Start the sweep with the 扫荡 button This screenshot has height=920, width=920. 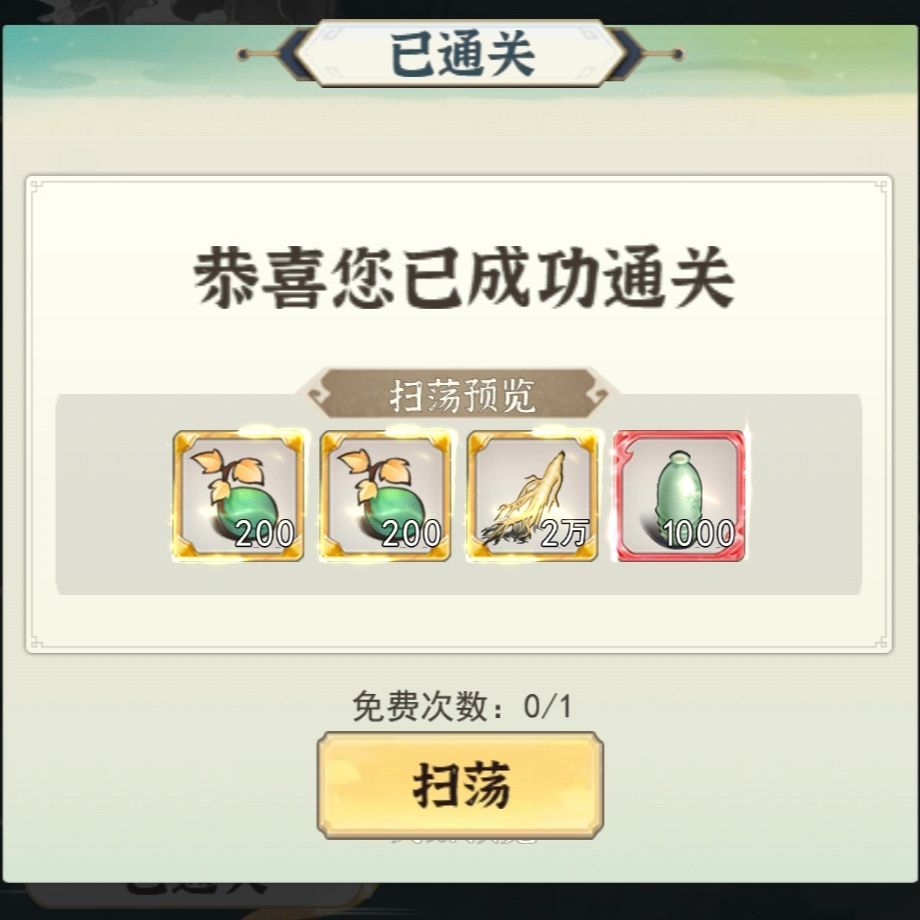click(461, 785)
